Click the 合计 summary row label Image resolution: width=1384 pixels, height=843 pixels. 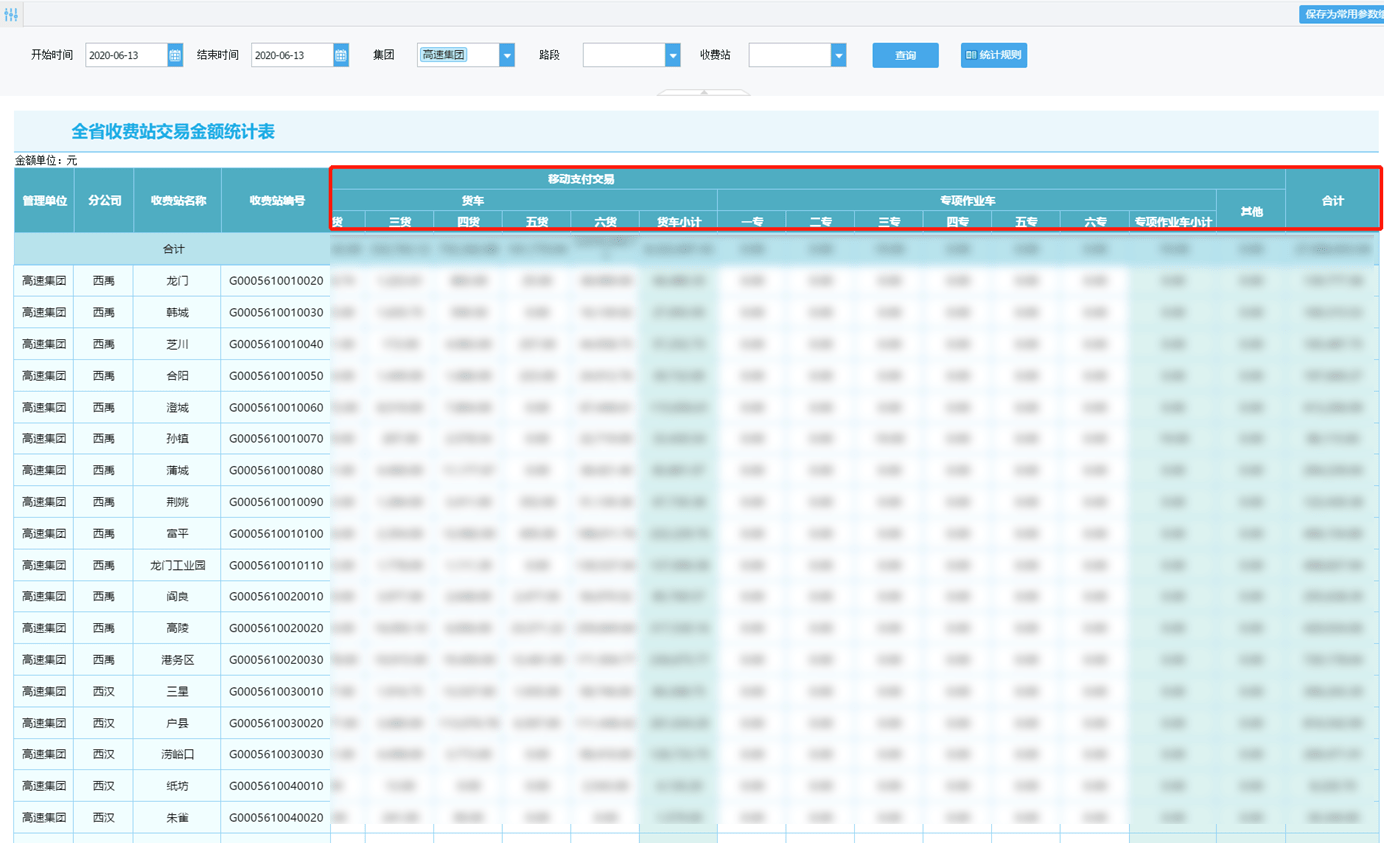click(x=173, y=249)
